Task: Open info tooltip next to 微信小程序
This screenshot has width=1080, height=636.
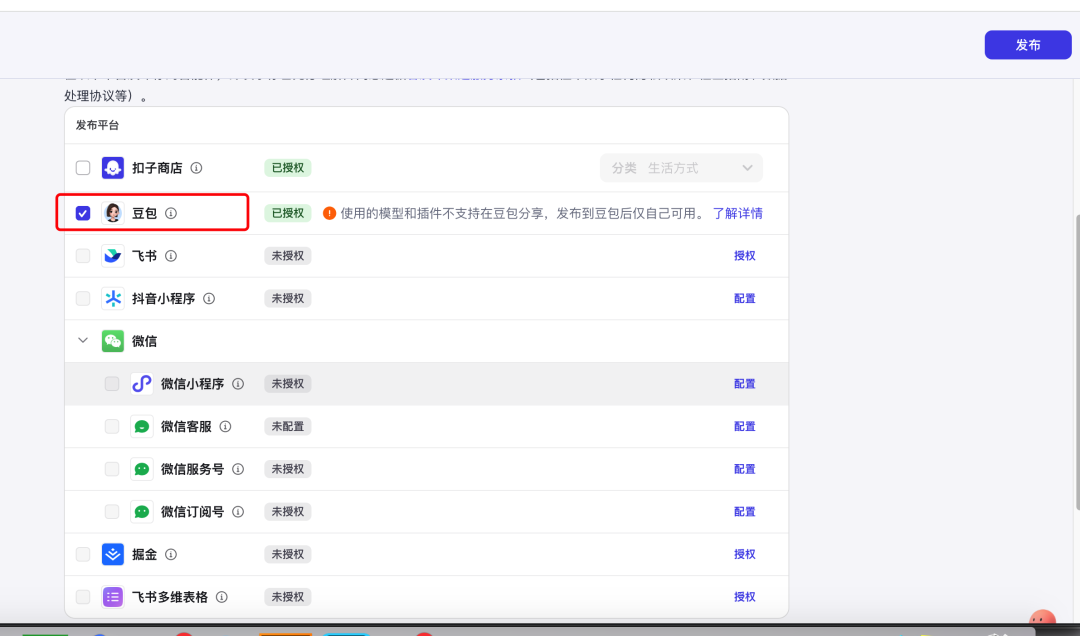Action: coord(238,384)
